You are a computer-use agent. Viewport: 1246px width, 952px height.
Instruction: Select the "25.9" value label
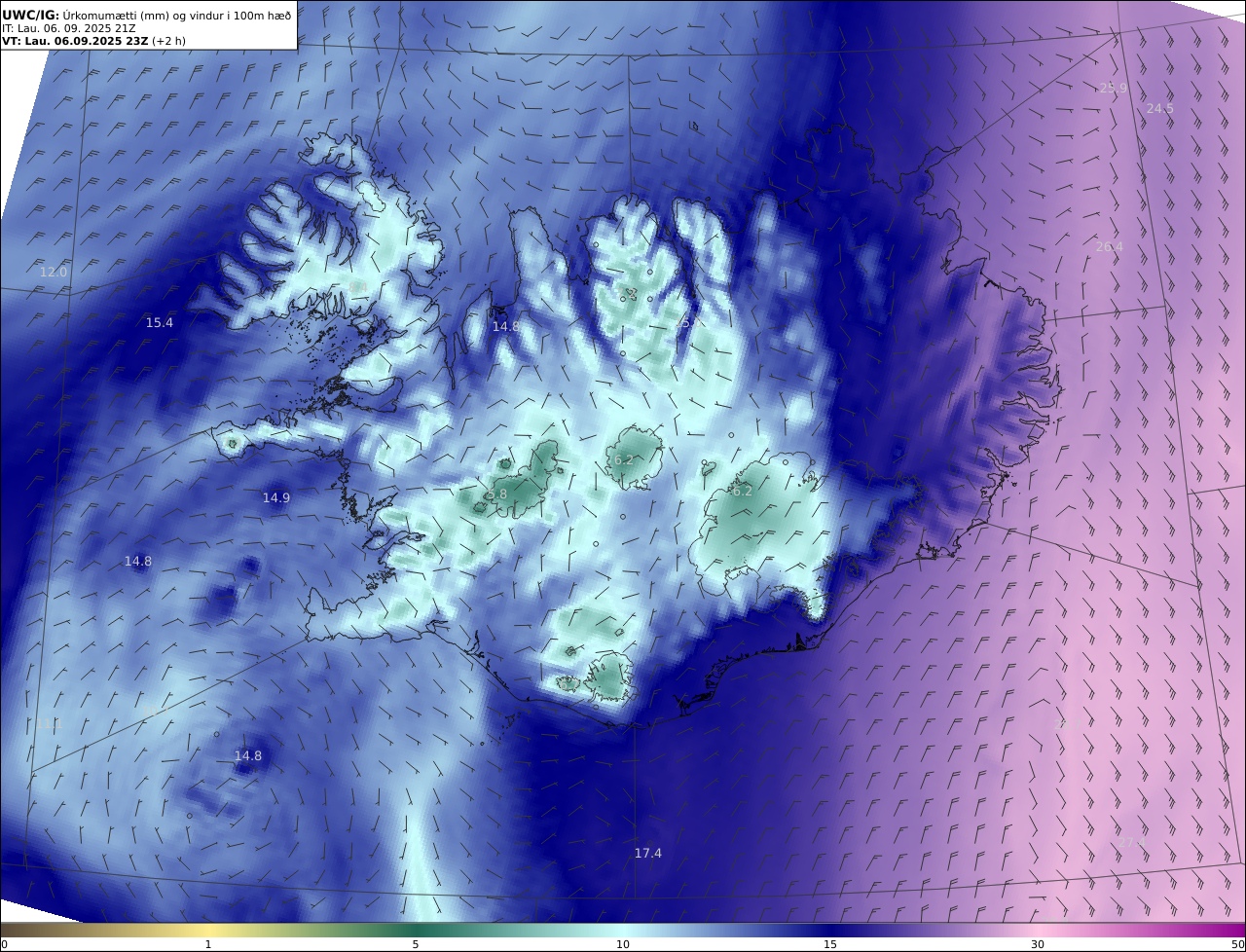[x=1114, y=88]
